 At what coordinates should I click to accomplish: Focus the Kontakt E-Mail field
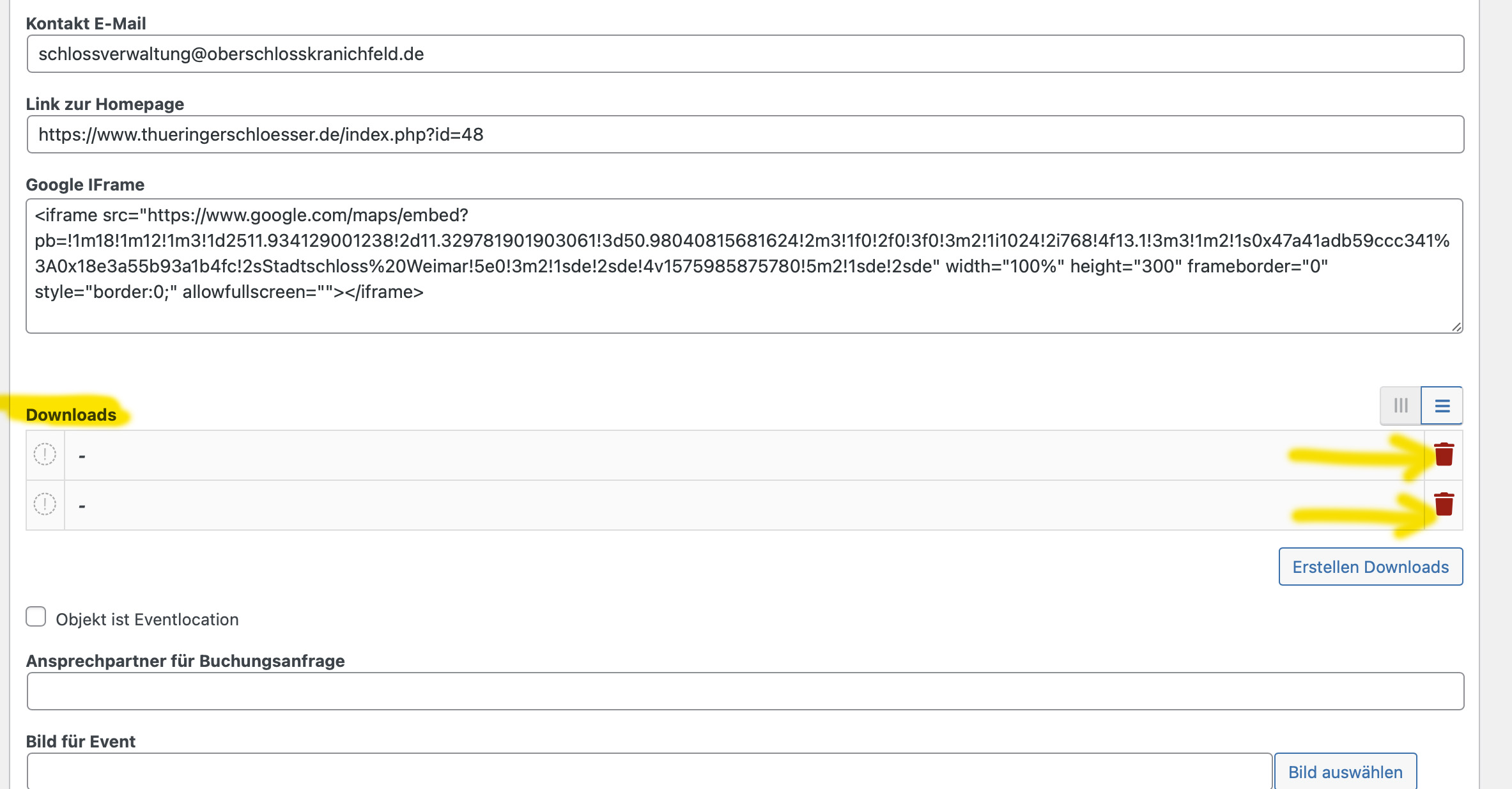coord(745,54)
